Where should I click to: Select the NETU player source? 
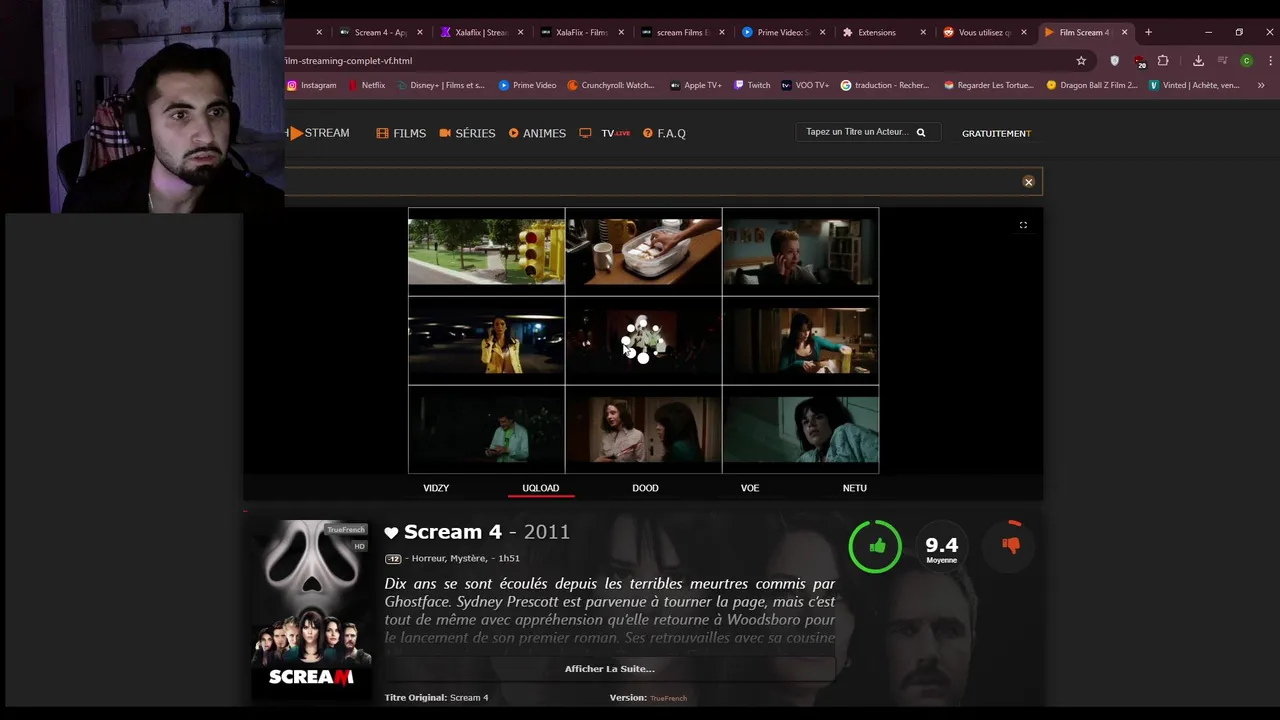point(854,488)
